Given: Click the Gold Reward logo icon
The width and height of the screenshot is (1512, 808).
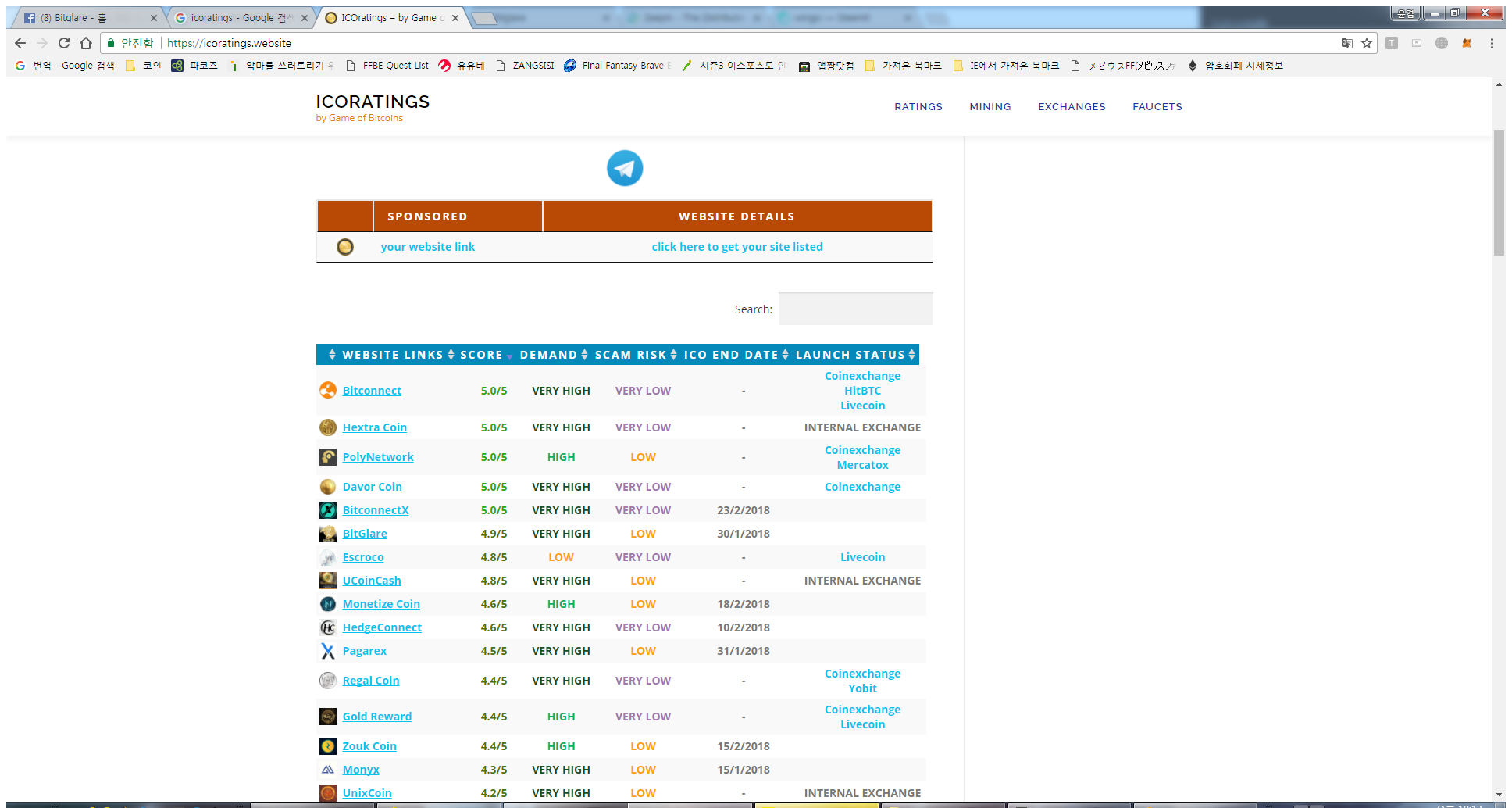Looking at the screenshot, I should click(328, 717).
